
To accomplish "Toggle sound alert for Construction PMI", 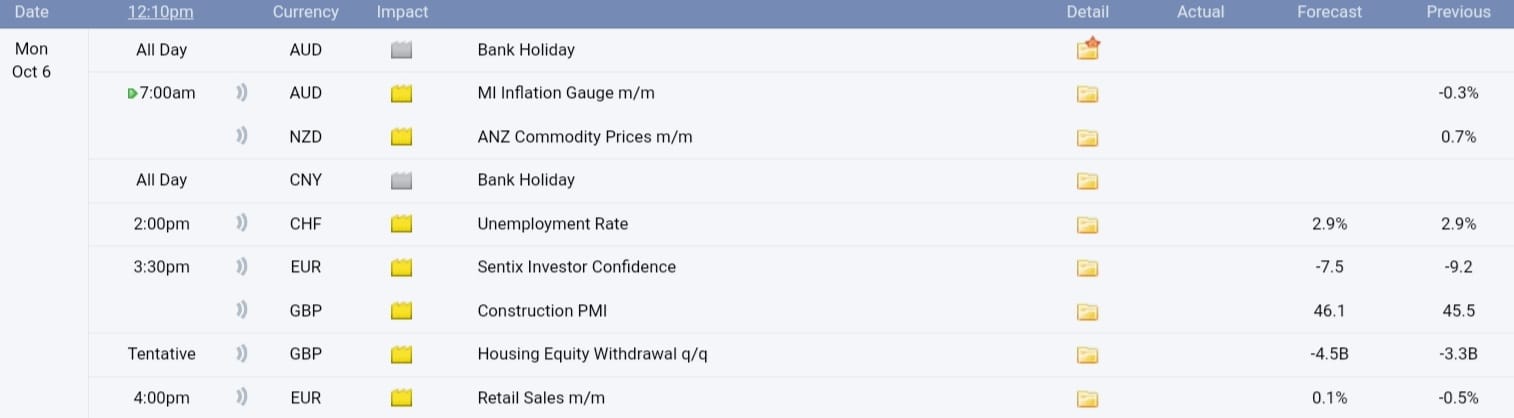I will (x=241, y=310).
